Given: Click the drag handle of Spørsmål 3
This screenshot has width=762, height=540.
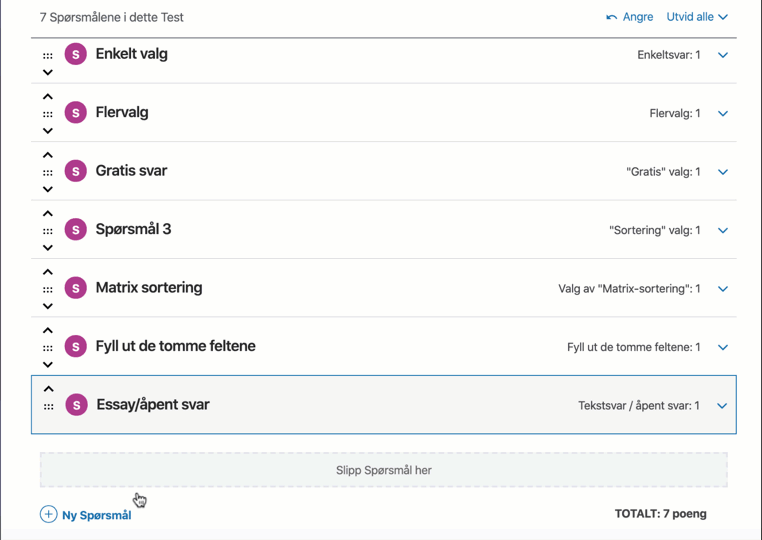Looking at the screenshot, I should [47, 230].
